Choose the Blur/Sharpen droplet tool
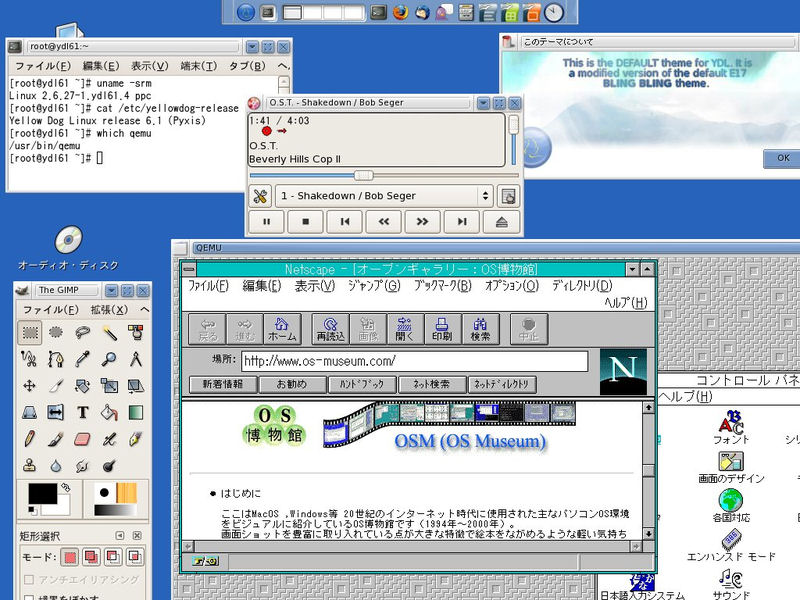Screen dimensions: 800x600 tap(56, 465)
